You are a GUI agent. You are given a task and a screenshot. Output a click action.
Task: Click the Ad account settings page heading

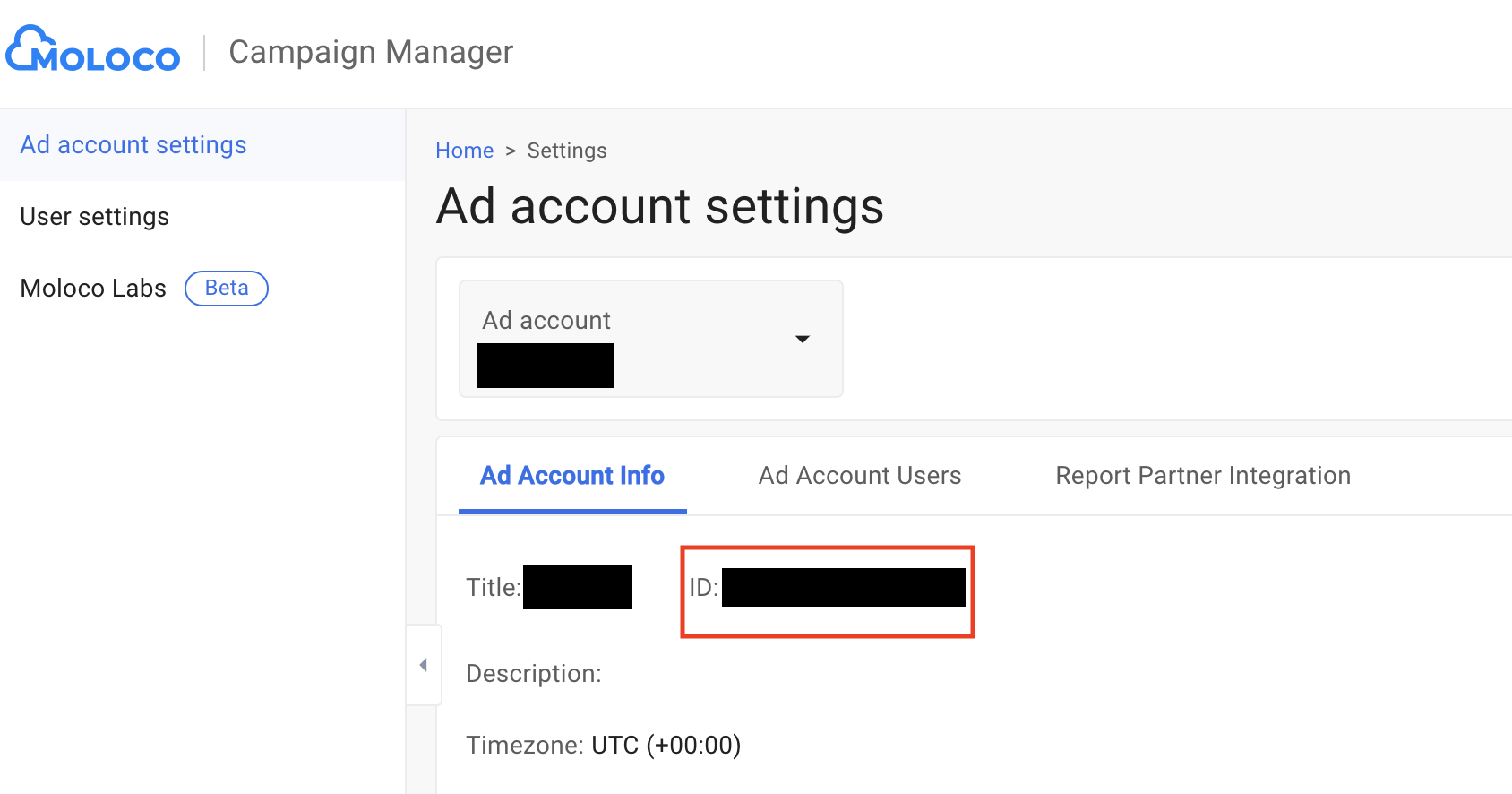click(x=660, y=206)
